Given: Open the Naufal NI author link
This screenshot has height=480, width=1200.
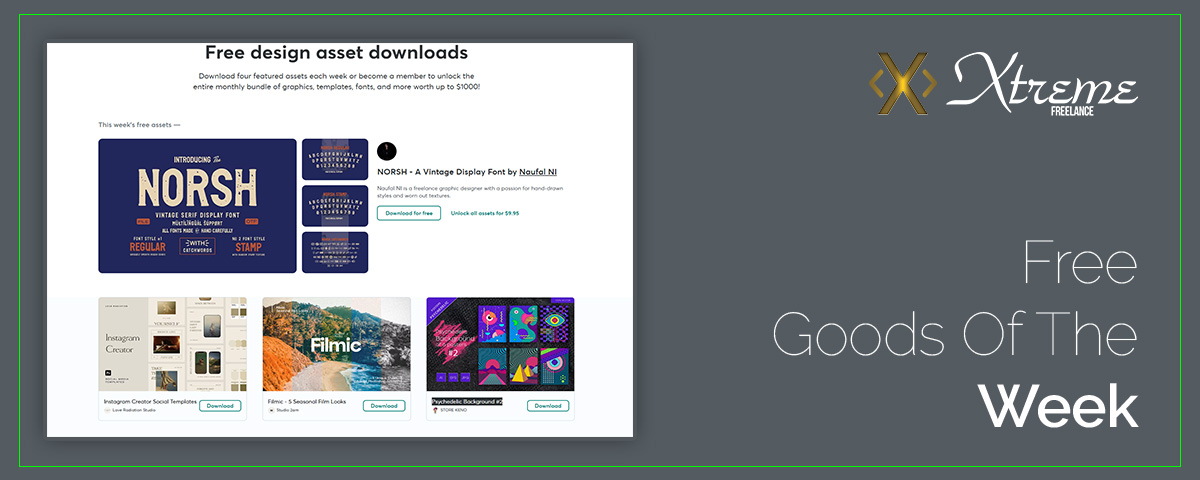Looking at the screenshot, I should click(538, 172).
